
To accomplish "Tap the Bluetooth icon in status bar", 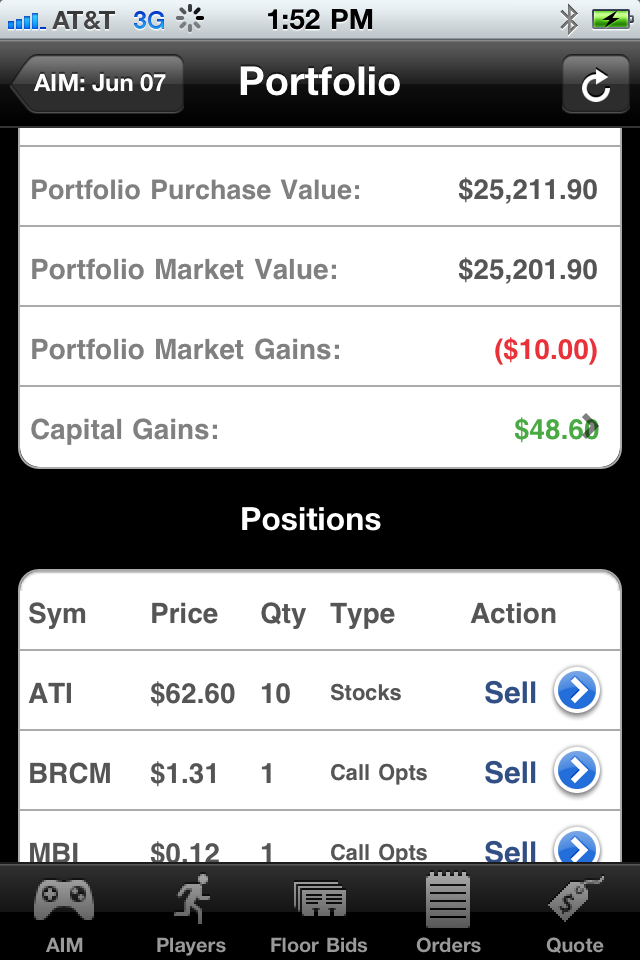I will tap(568, 19).
